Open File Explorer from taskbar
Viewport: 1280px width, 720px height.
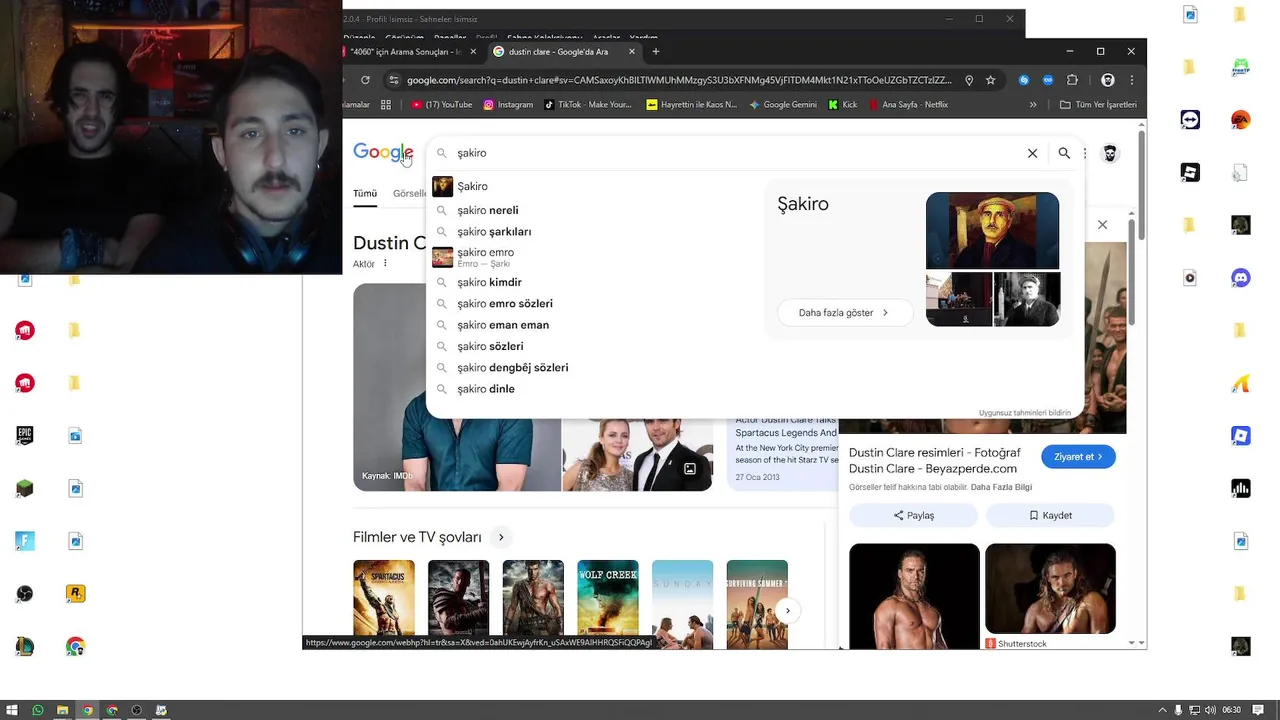coord(62,710)
